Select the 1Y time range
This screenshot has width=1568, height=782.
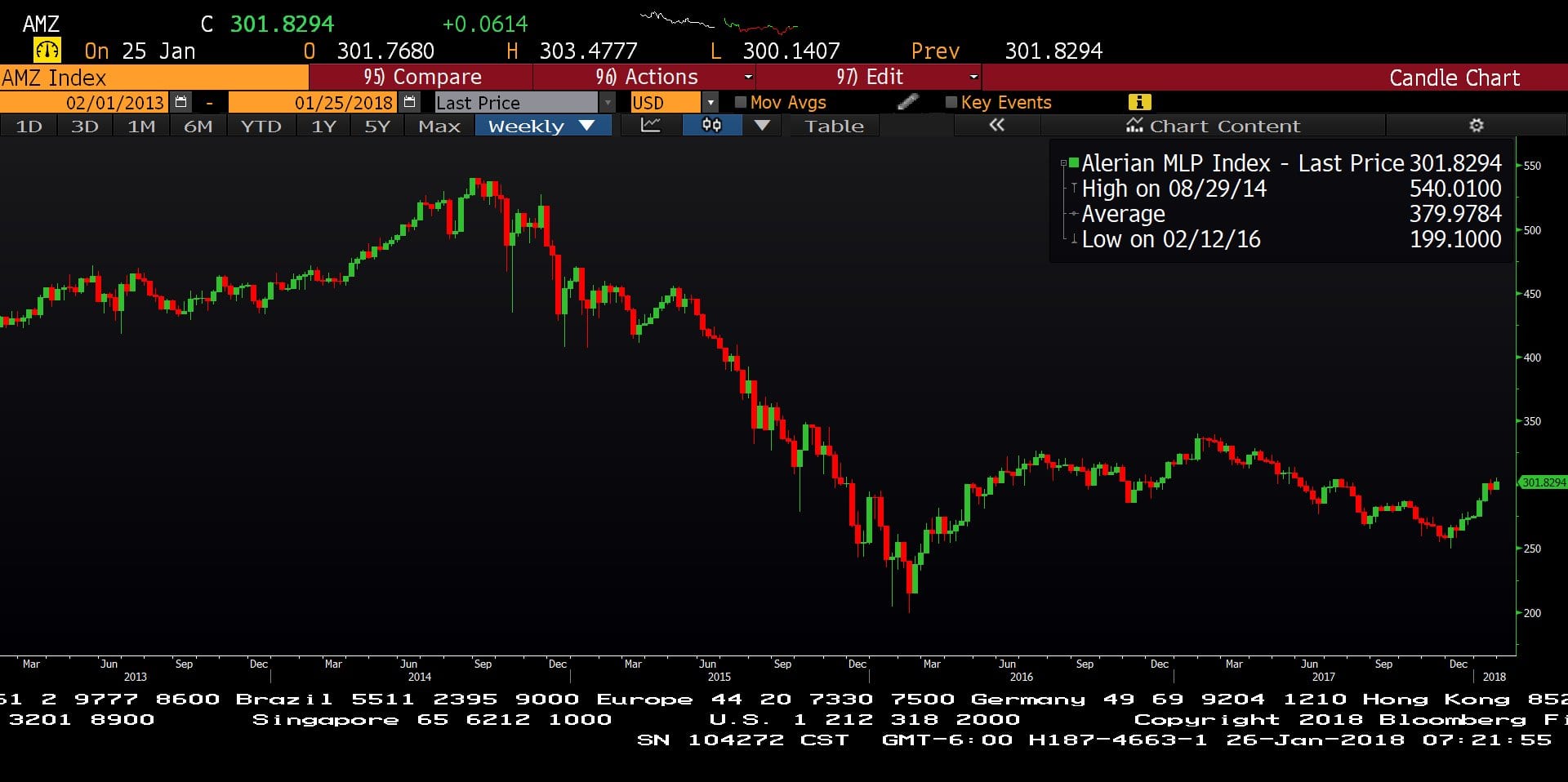pos(323,126)
